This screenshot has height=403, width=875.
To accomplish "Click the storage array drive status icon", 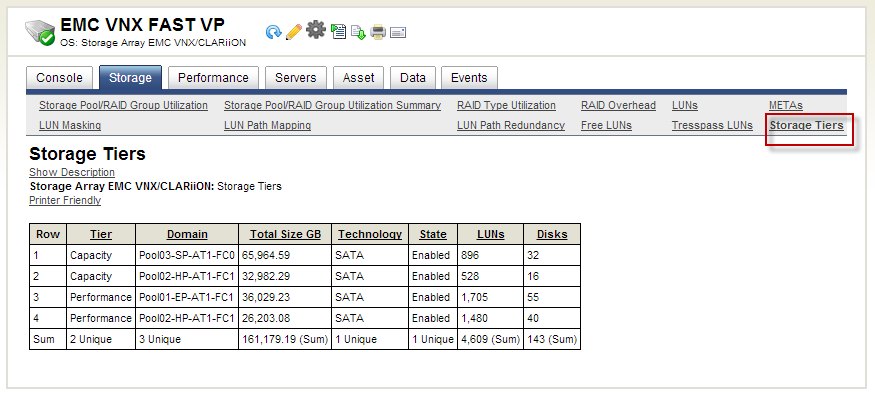I will [40, 33].
